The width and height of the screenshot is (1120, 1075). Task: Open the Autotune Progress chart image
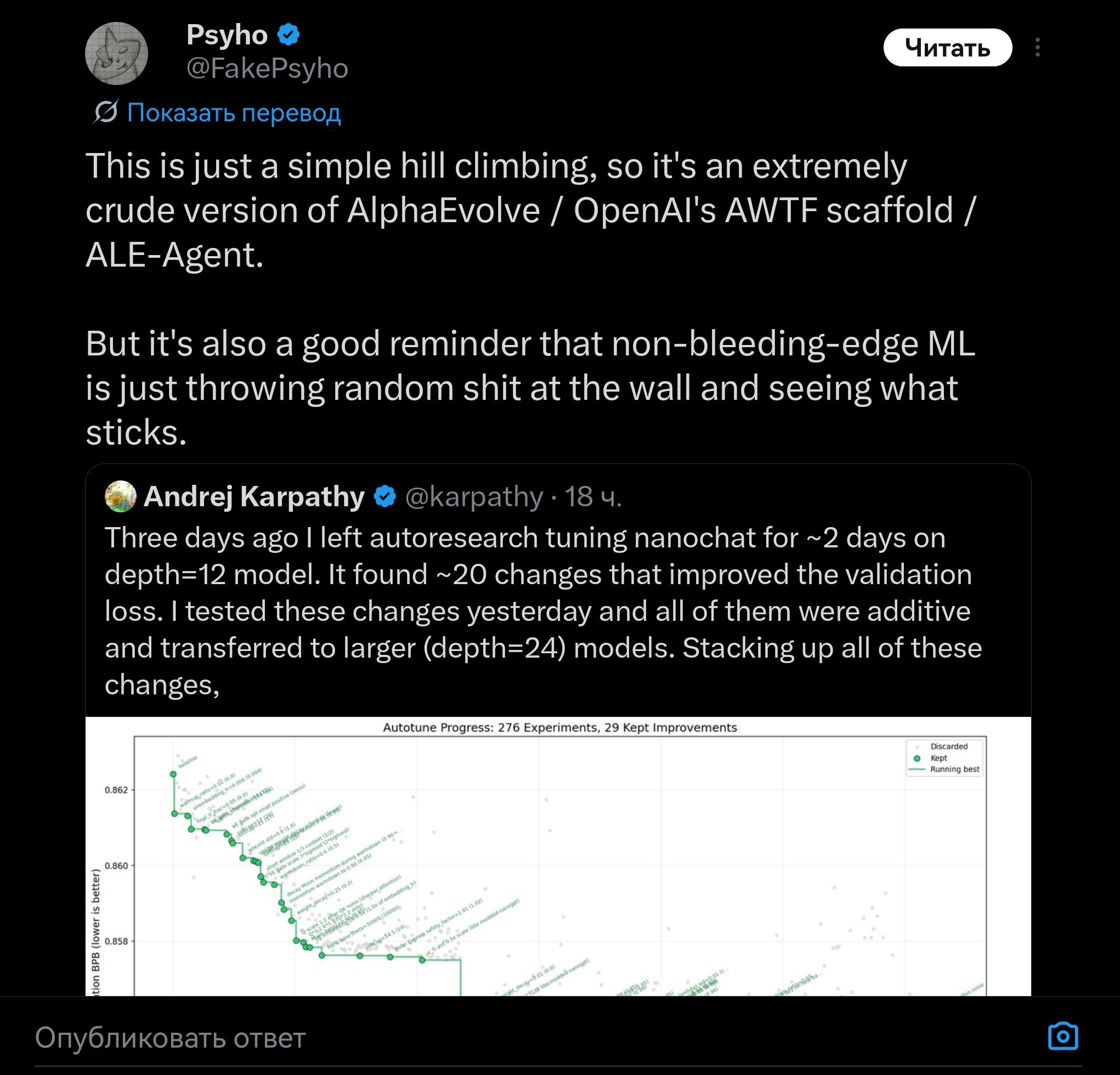pyautogui.click(x=558, y=857)
